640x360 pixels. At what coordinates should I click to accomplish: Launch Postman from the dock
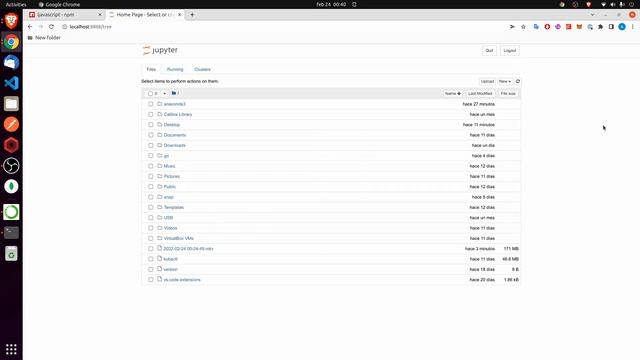click(x=11, y=124)
